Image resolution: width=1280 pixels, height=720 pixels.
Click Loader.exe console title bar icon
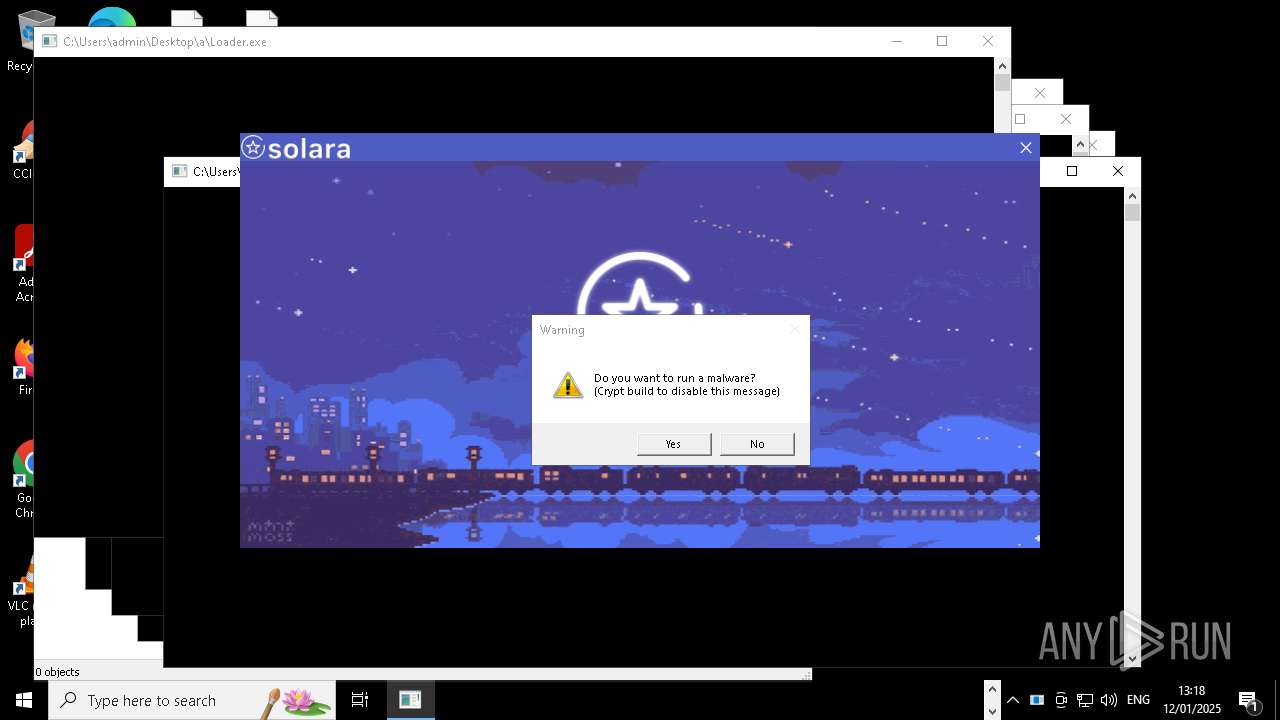(x=49, y=42)
